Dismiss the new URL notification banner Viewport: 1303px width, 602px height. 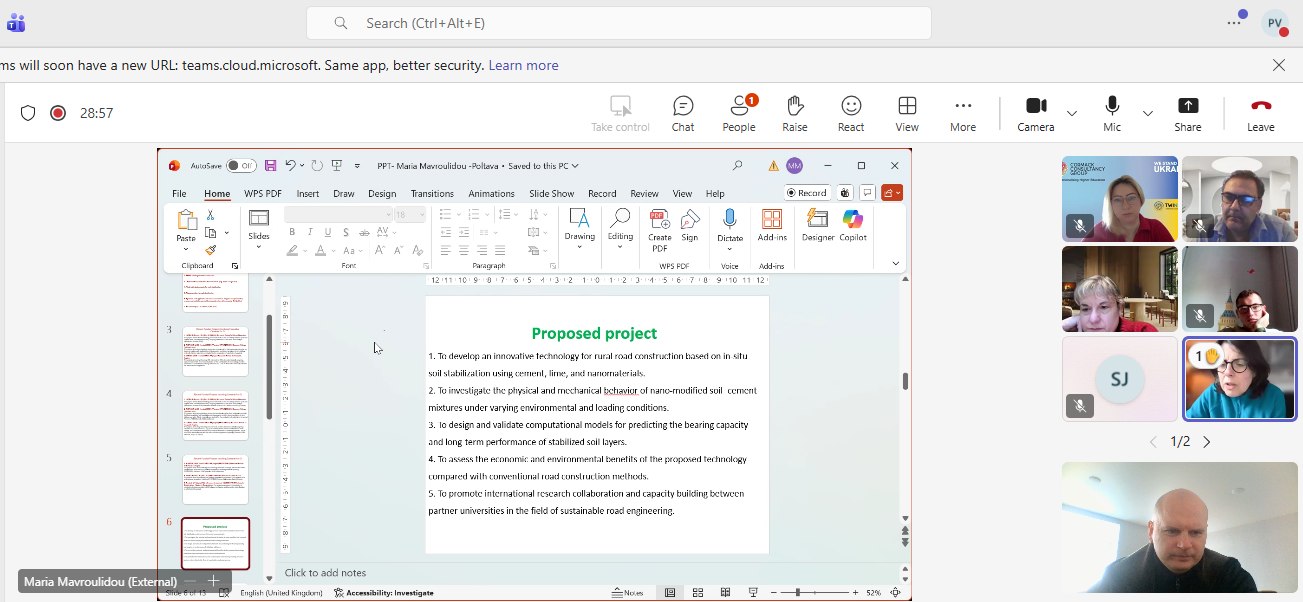click(1278, 65)
